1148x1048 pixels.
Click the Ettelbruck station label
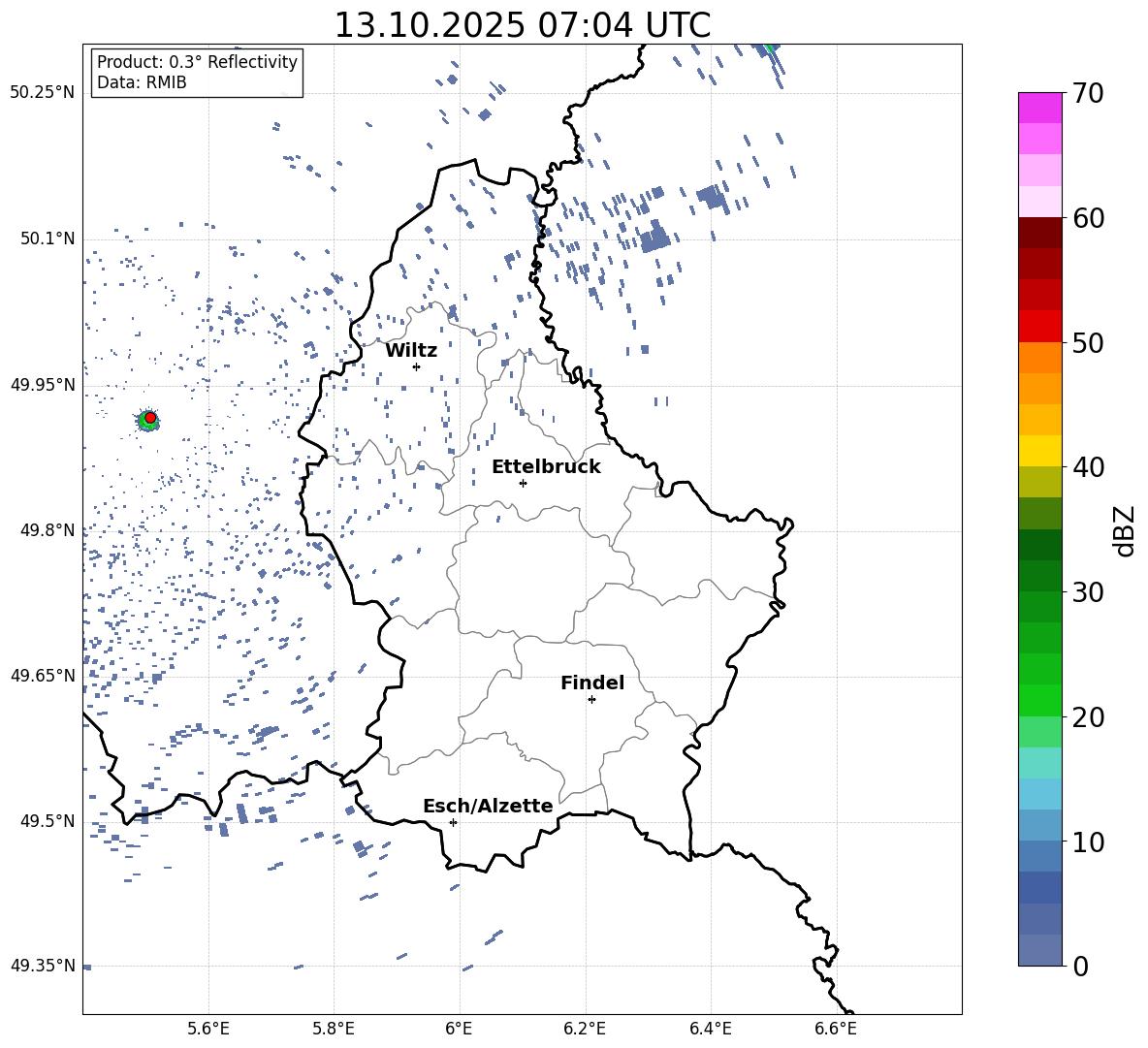[546, 467]
